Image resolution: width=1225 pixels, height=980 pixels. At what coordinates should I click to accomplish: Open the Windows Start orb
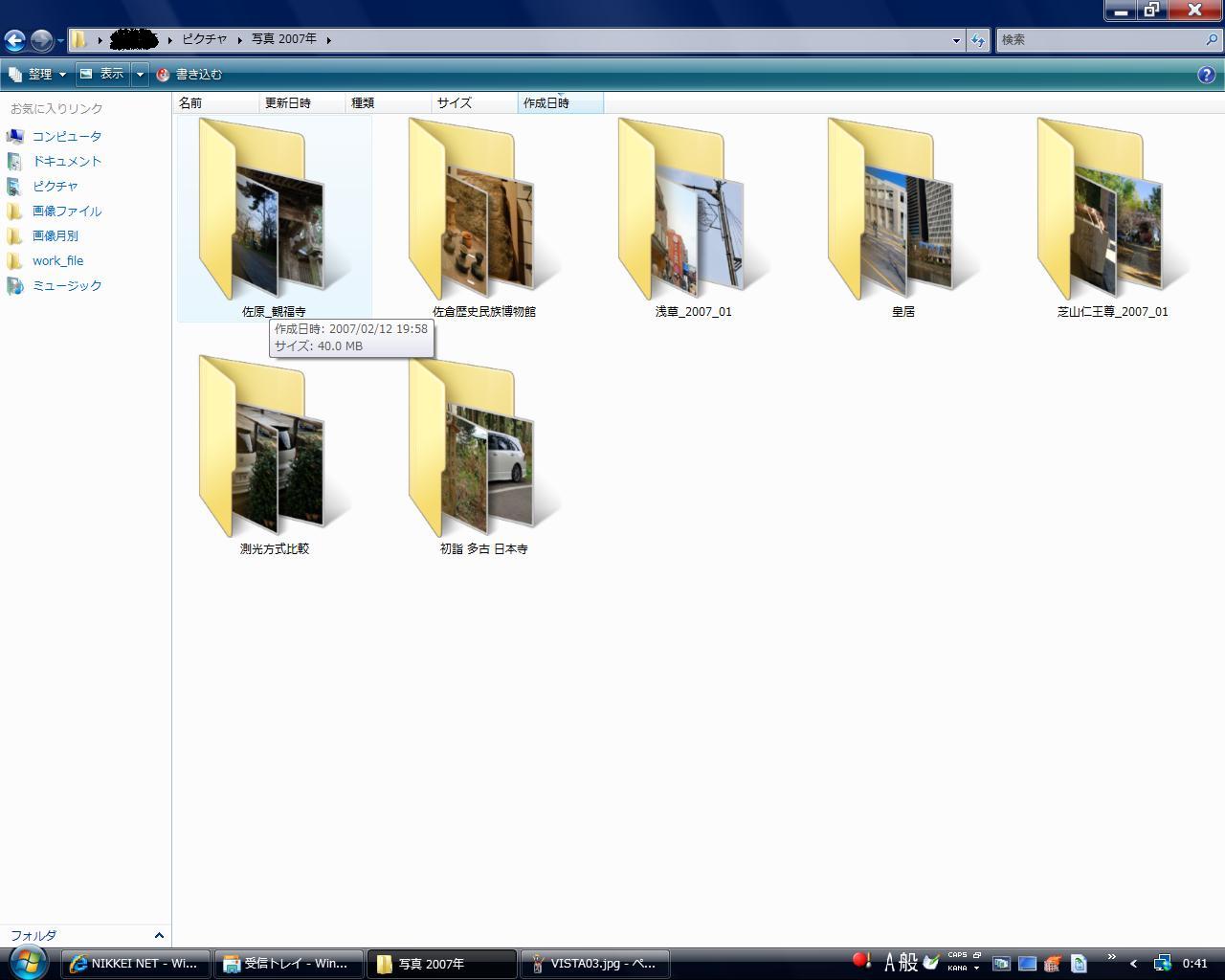pyautogui.click(x=27, y=962)
